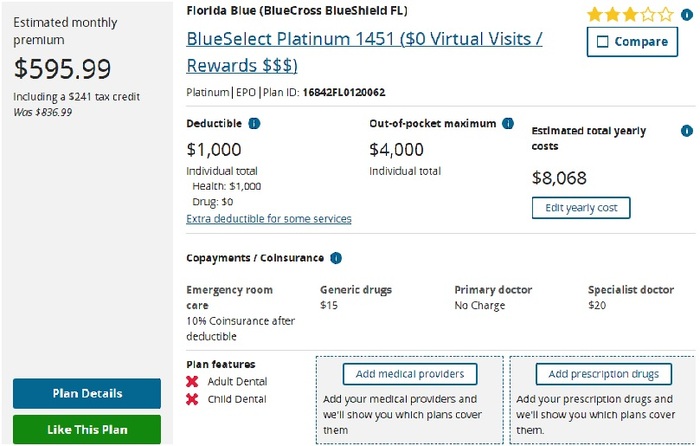Click the red X beside Child Dental
Screen dimensions: 700x446
coord(192,399)
